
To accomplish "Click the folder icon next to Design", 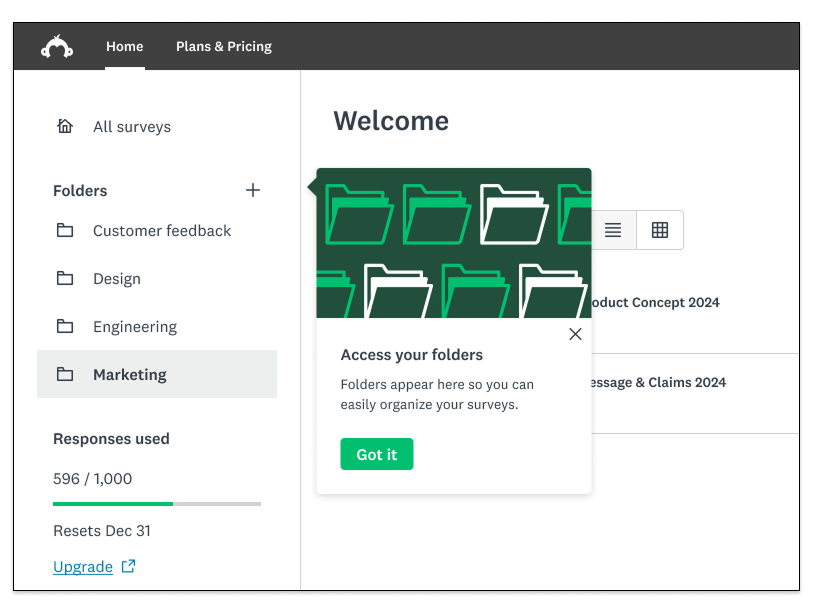I will click(x=65, y=279).
